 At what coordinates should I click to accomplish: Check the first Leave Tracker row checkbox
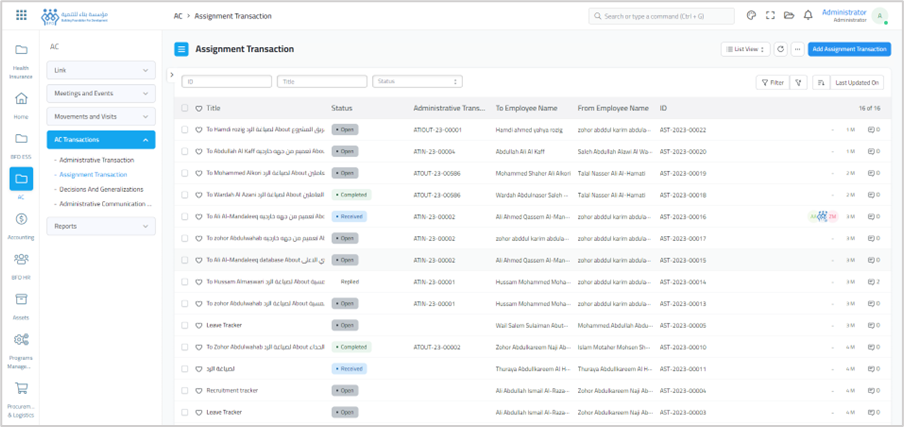coord(184,325)
